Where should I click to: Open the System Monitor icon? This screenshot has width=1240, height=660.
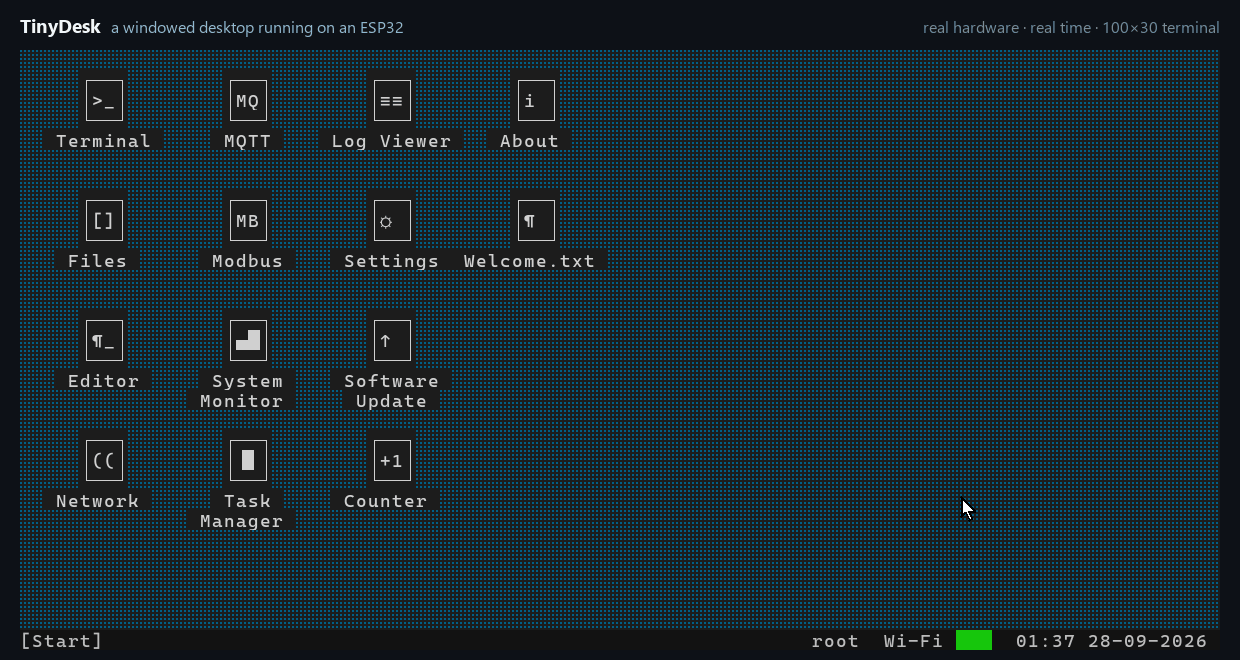tap(248, 341)
